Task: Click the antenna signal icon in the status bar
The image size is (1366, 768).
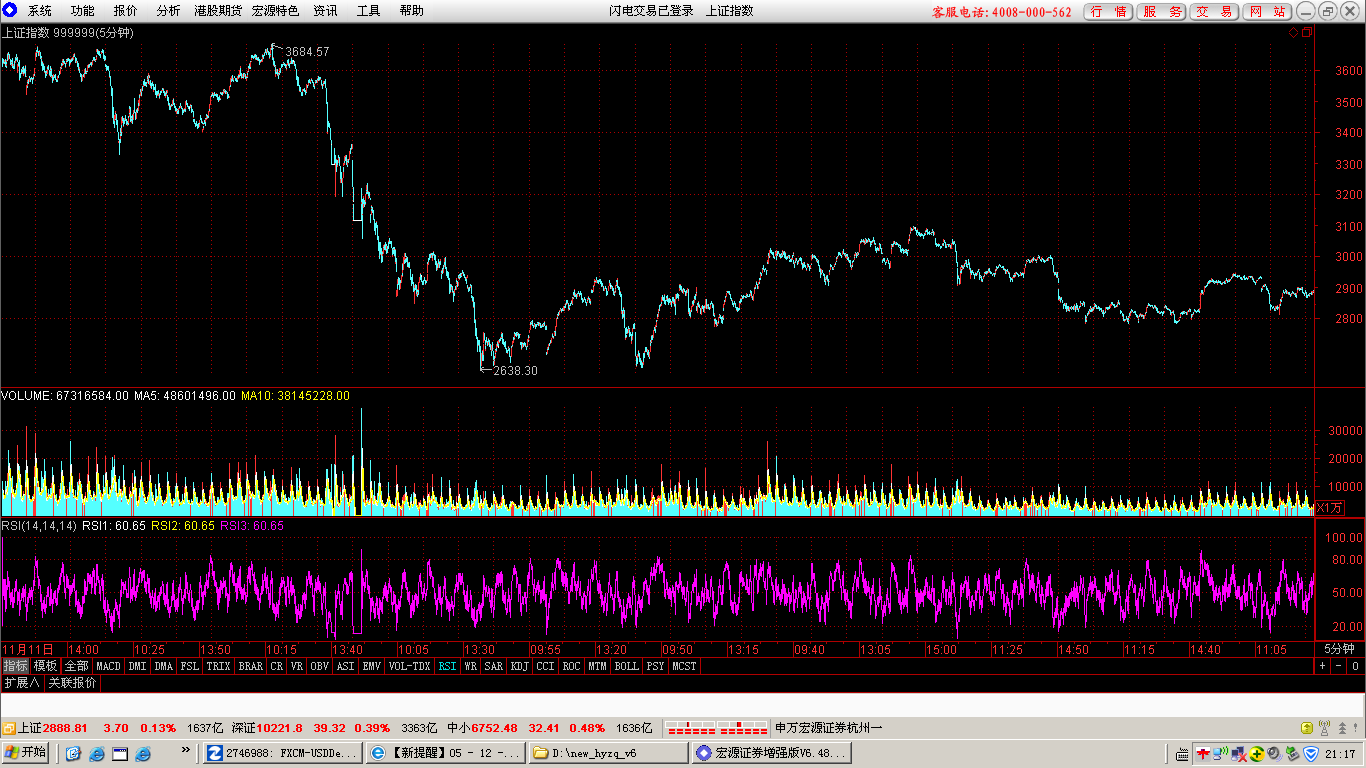Action: [x=1324, y=728]
